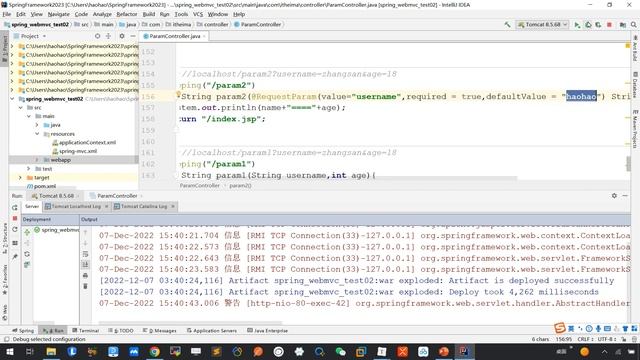Expand the webapp folder node

pyautogui.click(x=37, y=160)
